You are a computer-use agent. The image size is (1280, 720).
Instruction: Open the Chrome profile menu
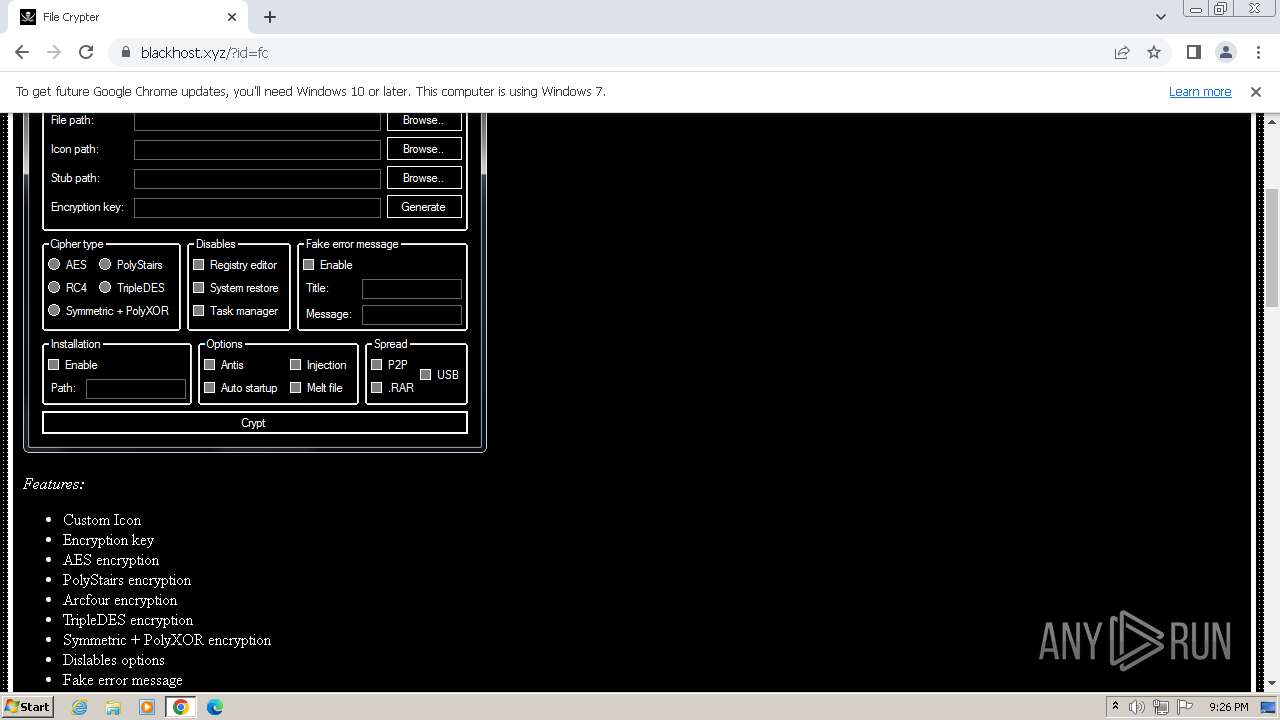pos(1226,52)
